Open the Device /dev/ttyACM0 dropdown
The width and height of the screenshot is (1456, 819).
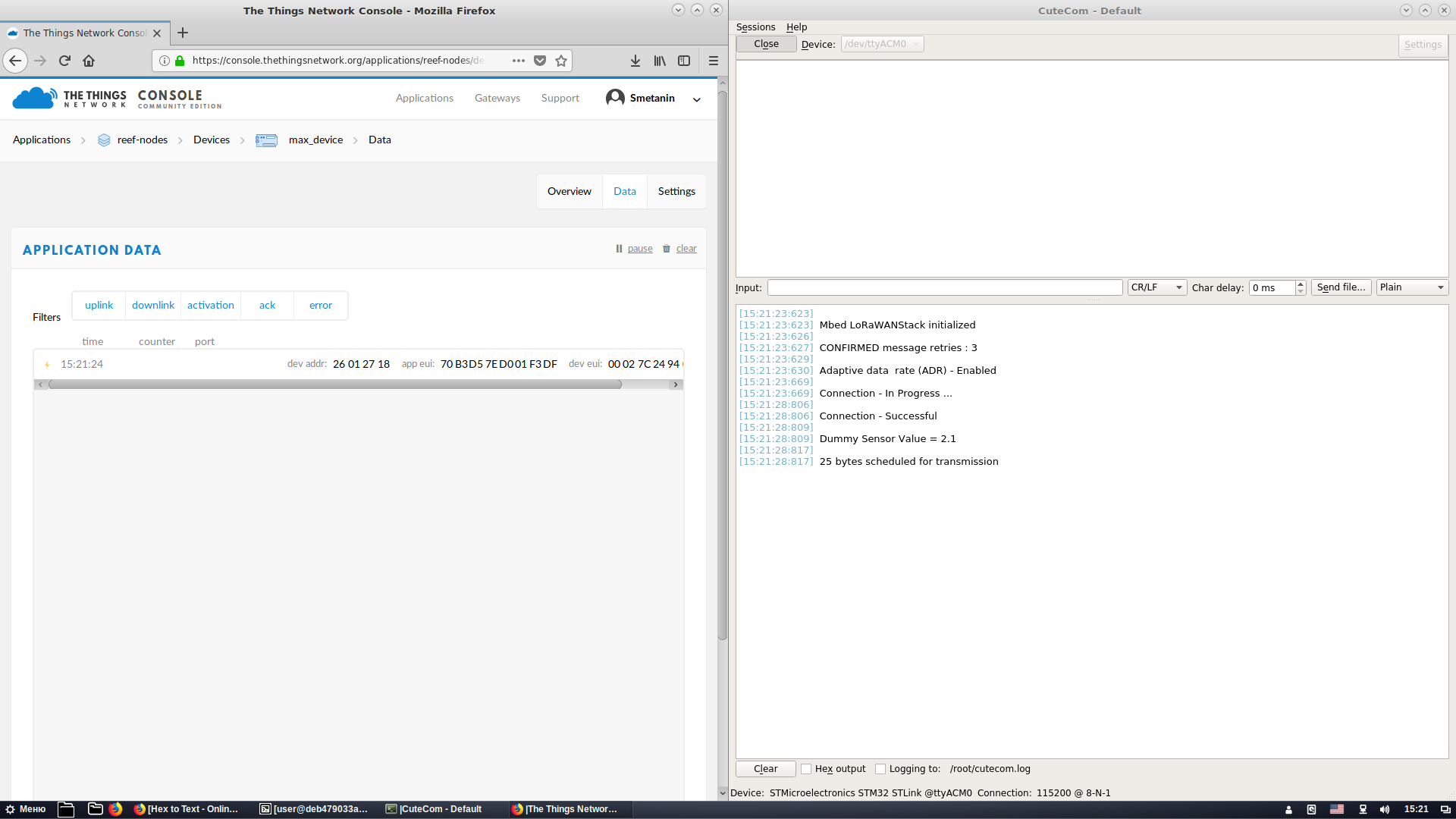point(882,44)
